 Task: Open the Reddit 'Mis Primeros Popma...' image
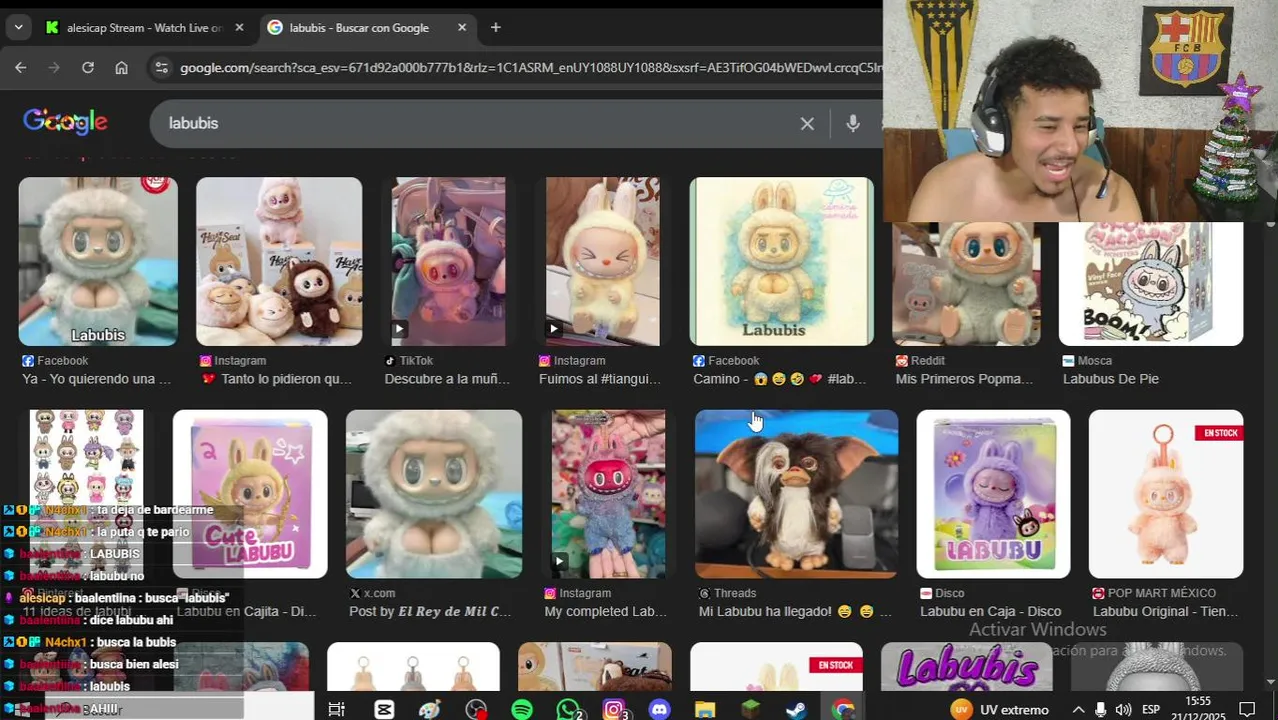966,284
